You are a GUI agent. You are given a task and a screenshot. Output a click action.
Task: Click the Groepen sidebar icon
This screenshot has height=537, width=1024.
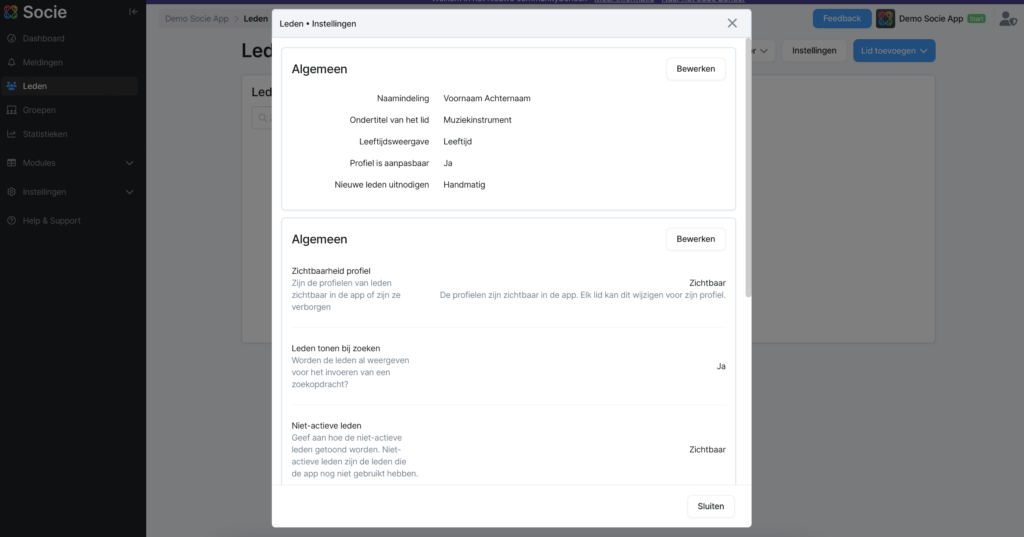click(11, 110)
